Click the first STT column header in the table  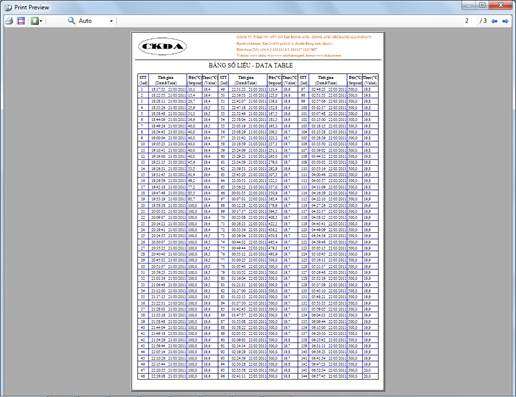coord(143,80)
